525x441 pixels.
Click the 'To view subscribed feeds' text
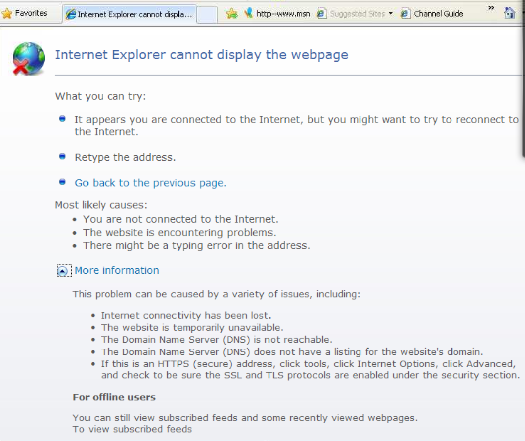(x=132, y=429)
